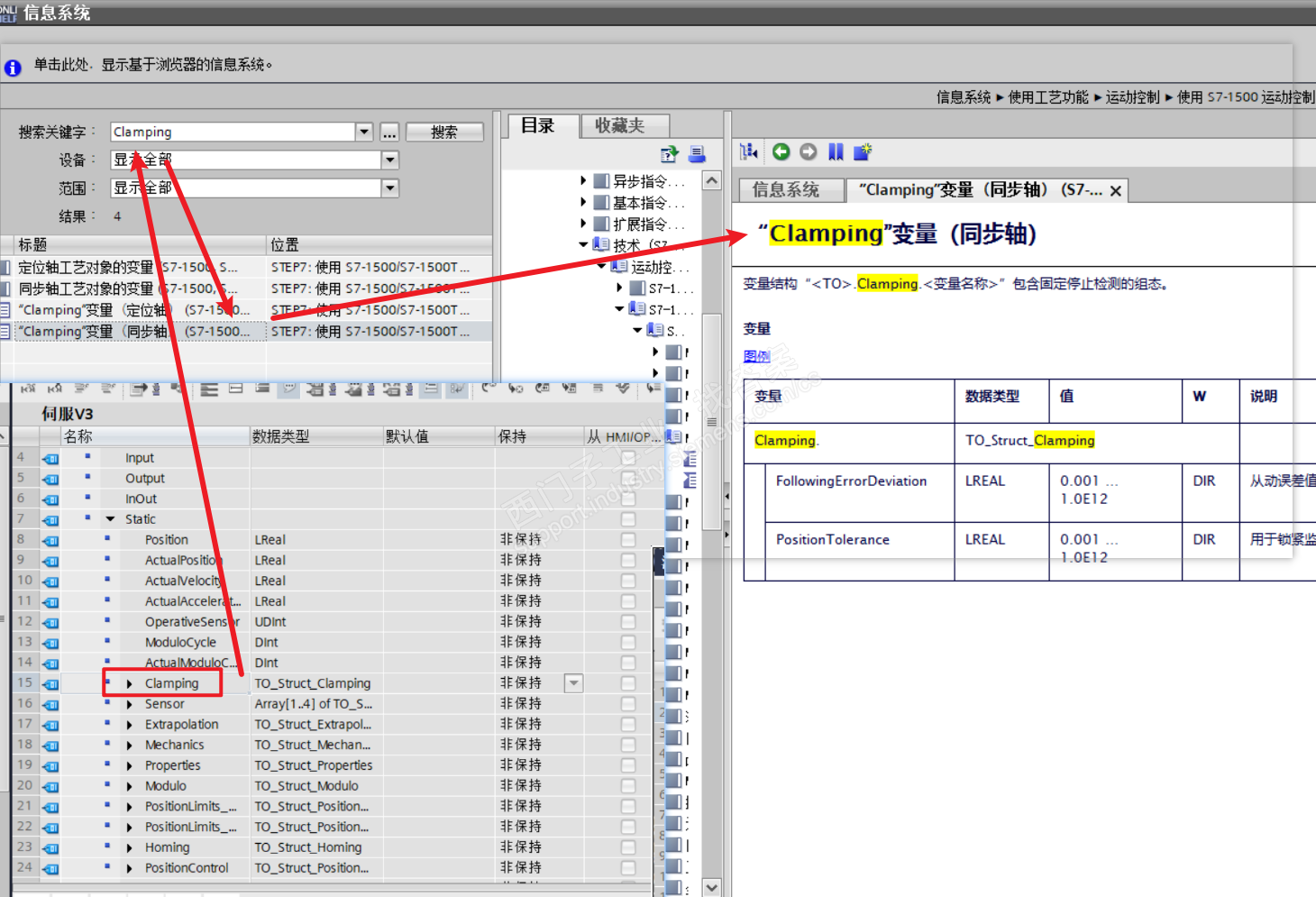Click the ellipsis button beside the keyword field

point(389,132)
